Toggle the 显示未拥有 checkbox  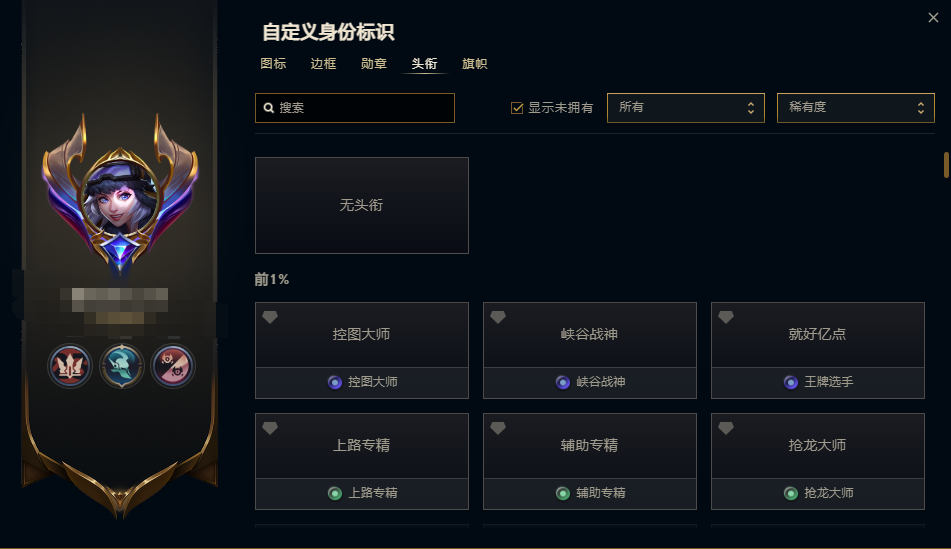[517, 108]
